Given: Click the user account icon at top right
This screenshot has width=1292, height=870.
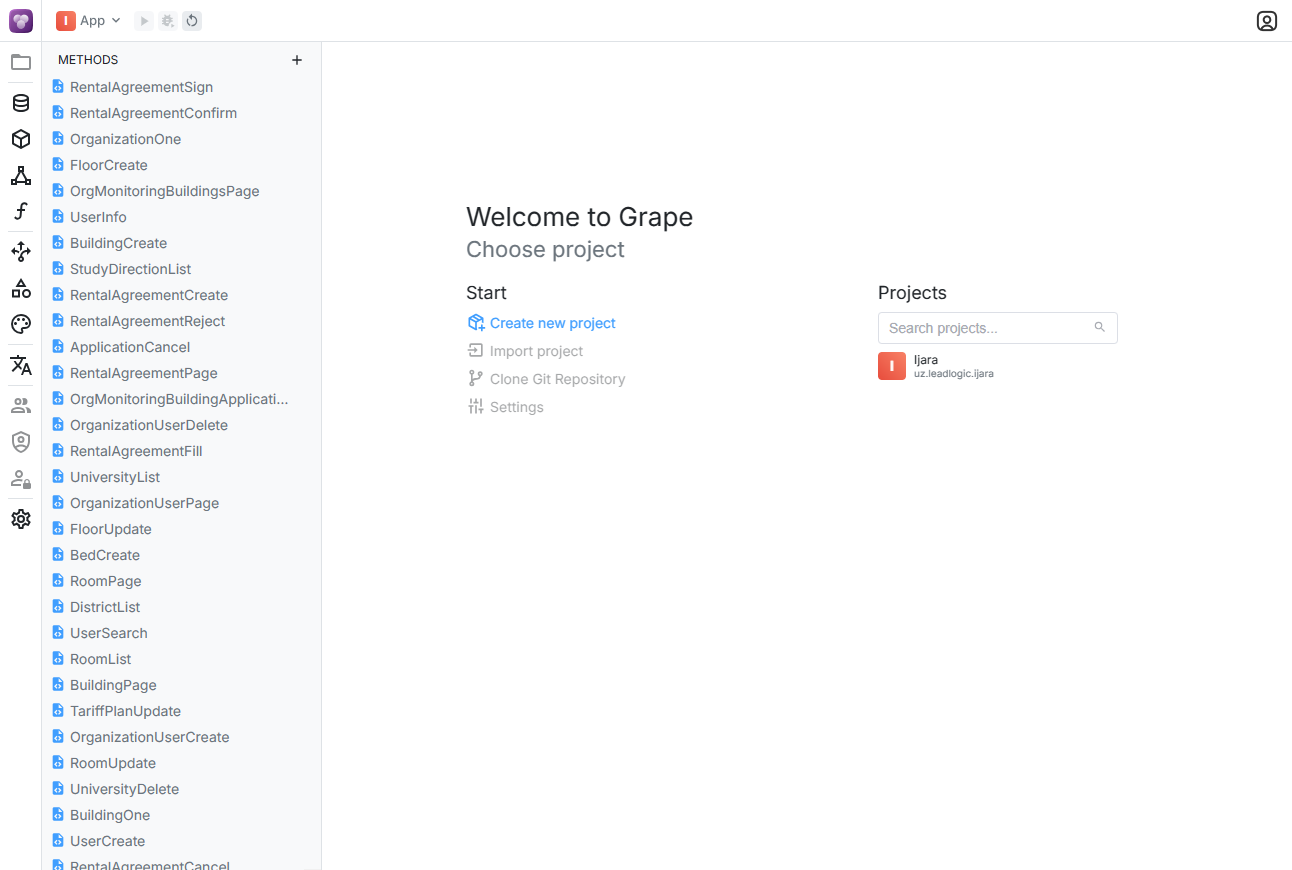Looking at the screenshot, I should pyautogui.click(x=1266, y=21).
